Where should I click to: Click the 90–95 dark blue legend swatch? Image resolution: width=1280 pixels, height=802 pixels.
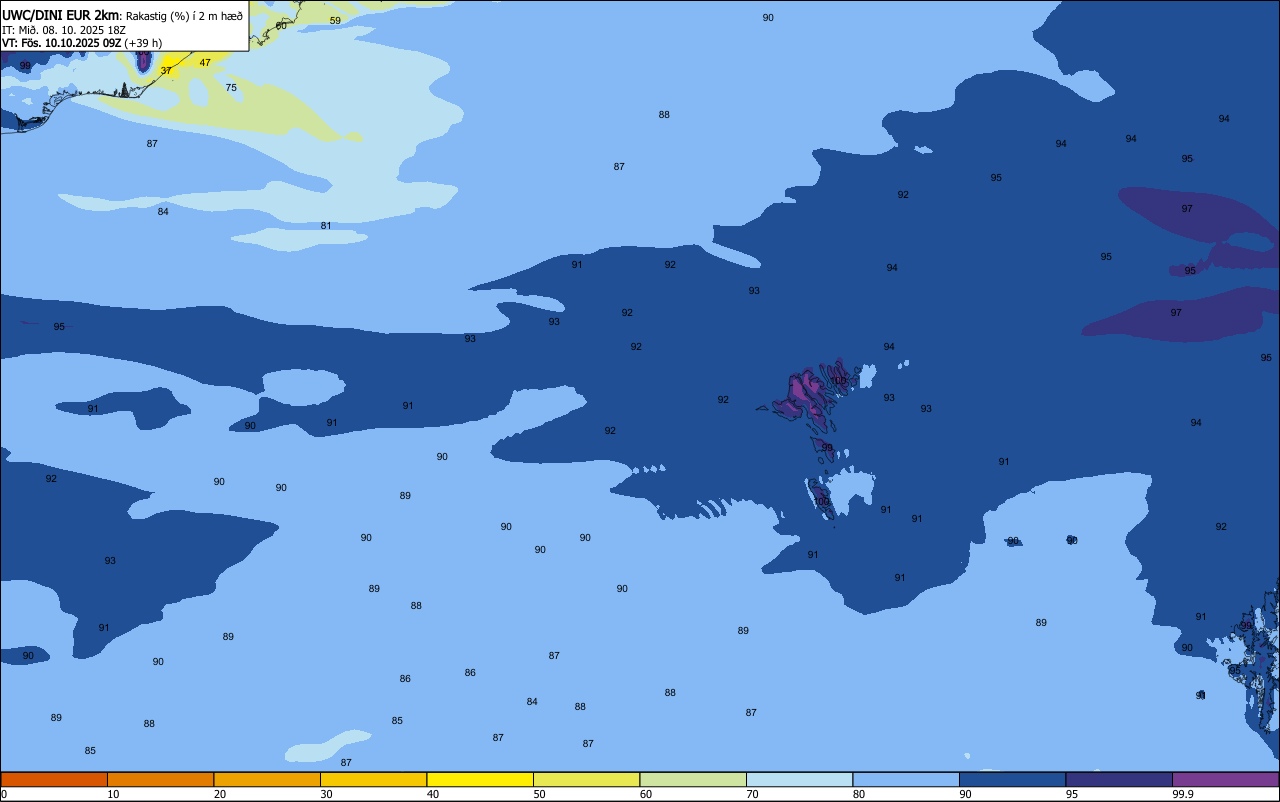pos(1012,779)
